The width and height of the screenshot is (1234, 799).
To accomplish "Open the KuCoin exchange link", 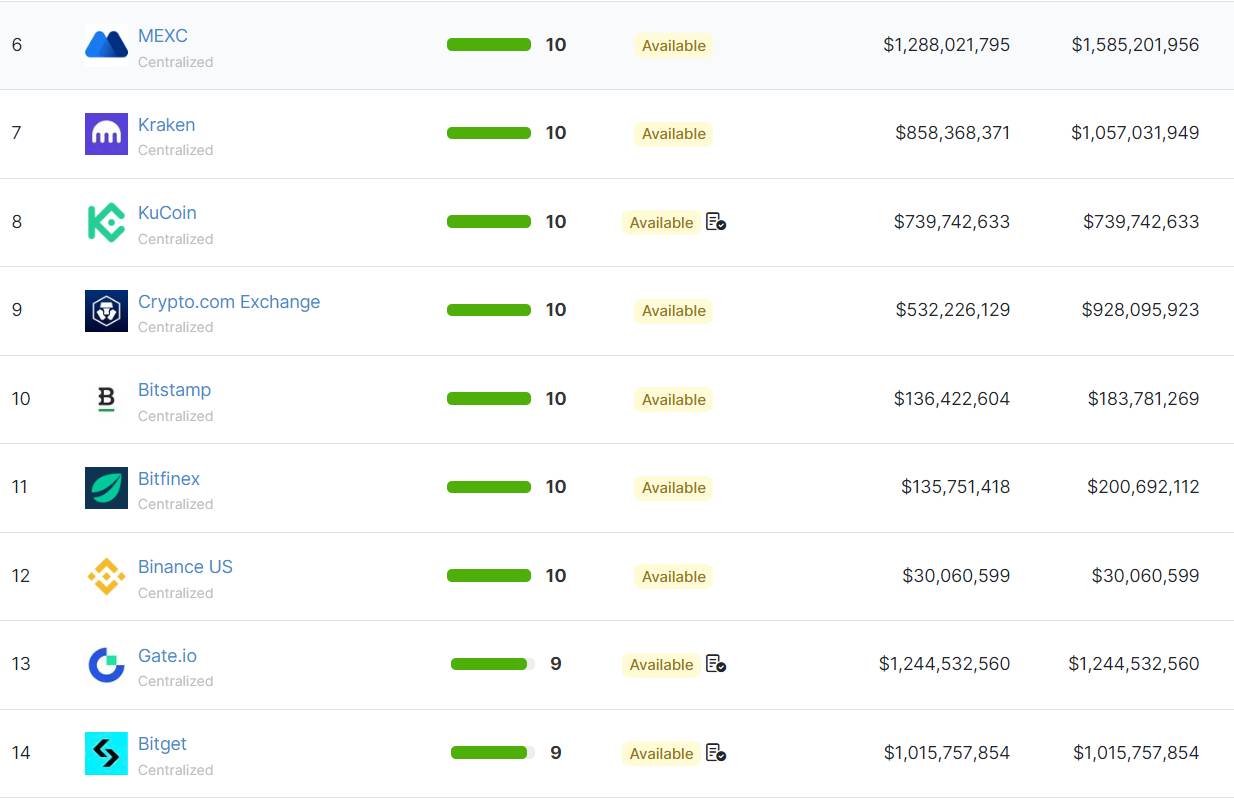I will [167, 213].
